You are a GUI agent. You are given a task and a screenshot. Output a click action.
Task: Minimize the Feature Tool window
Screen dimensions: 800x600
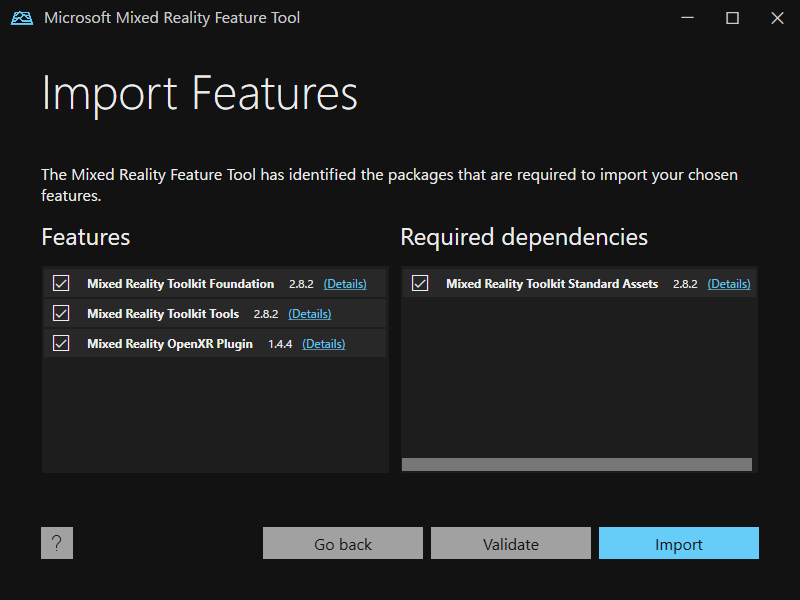coord(687,18)
